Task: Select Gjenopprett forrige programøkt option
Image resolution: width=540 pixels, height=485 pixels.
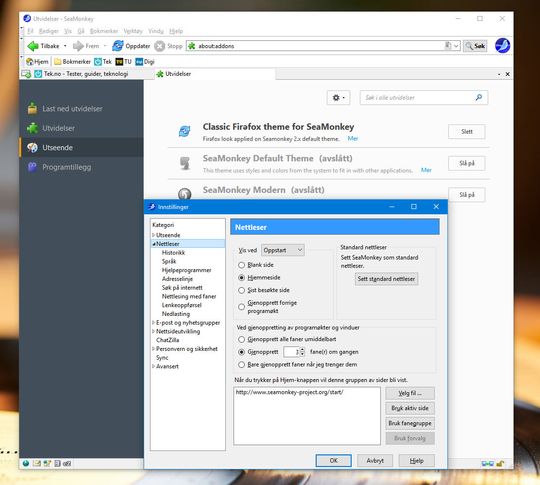Action: coord(241,307)
